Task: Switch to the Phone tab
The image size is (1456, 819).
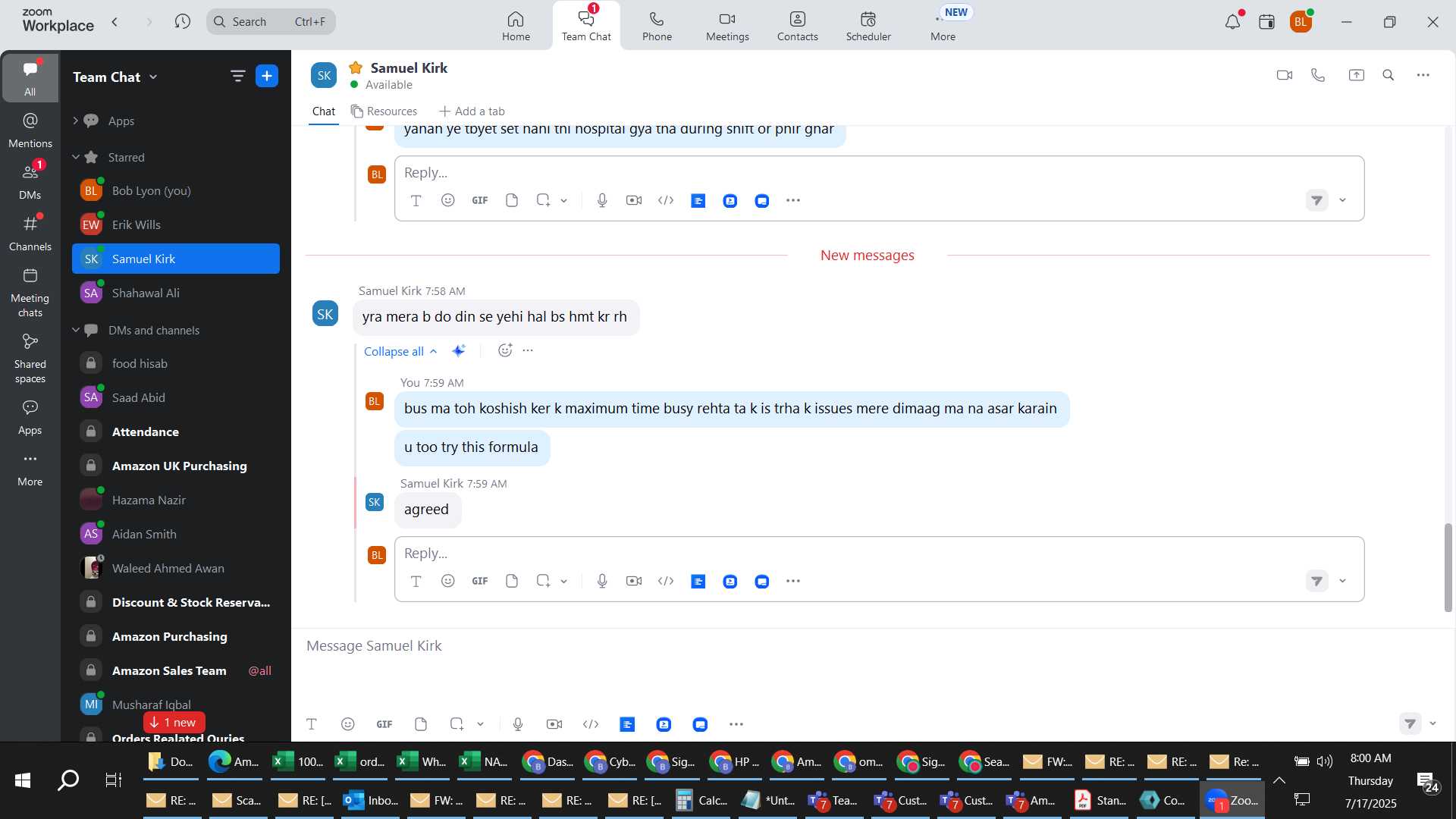Action: point(657,26)
